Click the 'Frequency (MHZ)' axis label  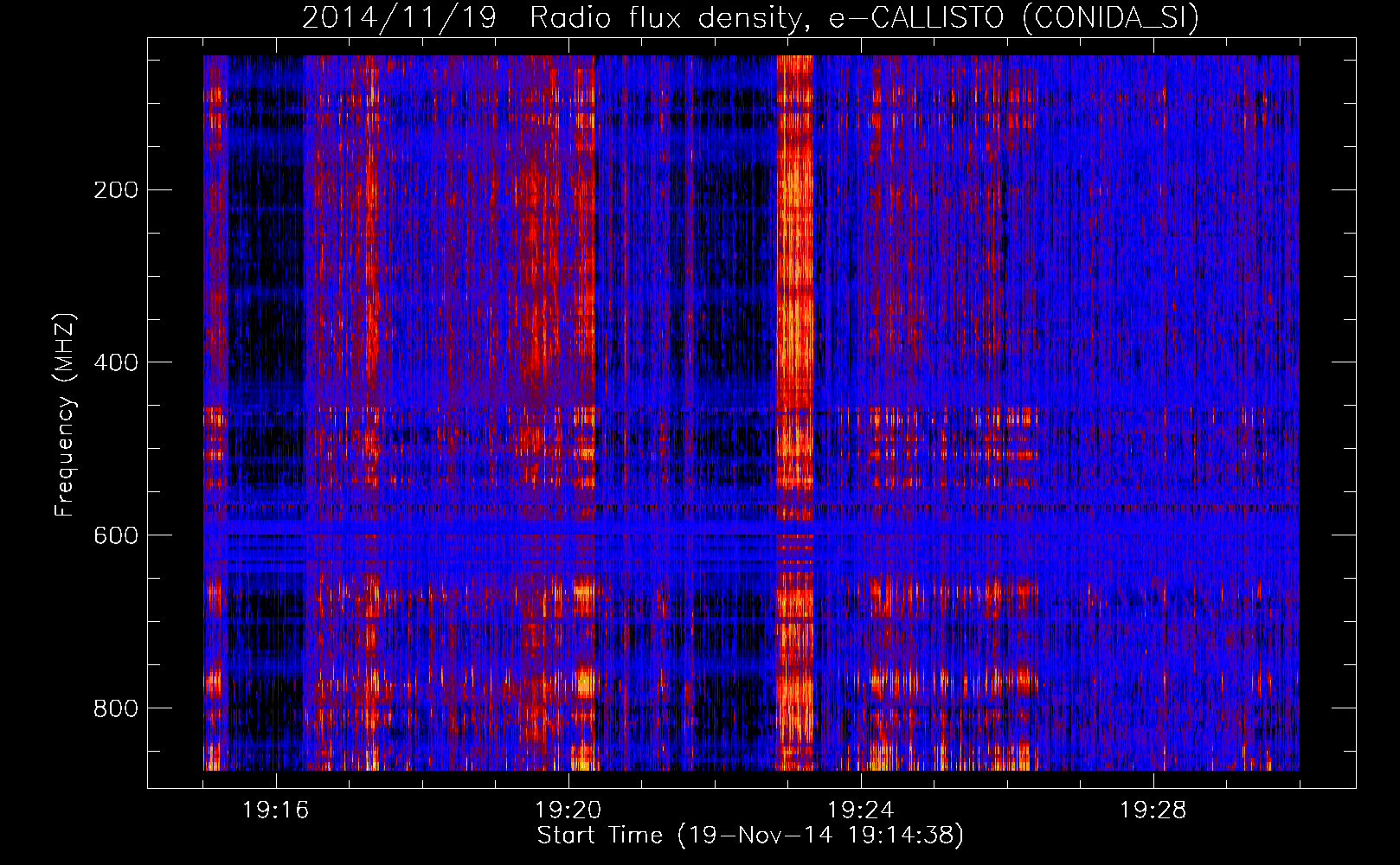[x=65, y=414]
